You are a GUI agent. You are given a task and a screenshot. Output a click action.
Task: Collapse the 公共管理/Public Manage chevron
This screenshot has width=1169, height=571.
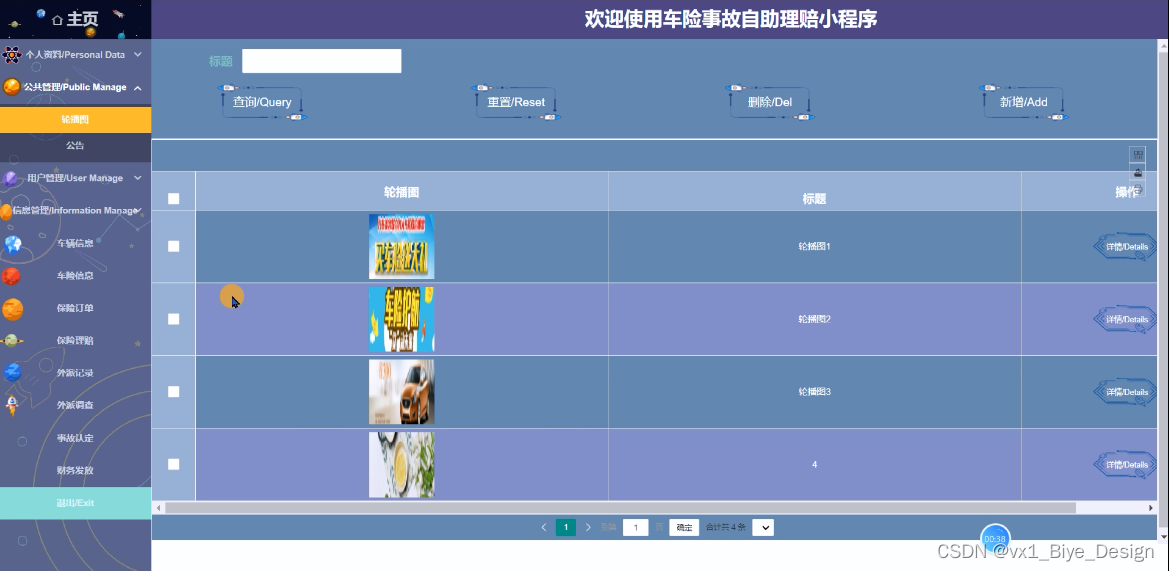138,87
